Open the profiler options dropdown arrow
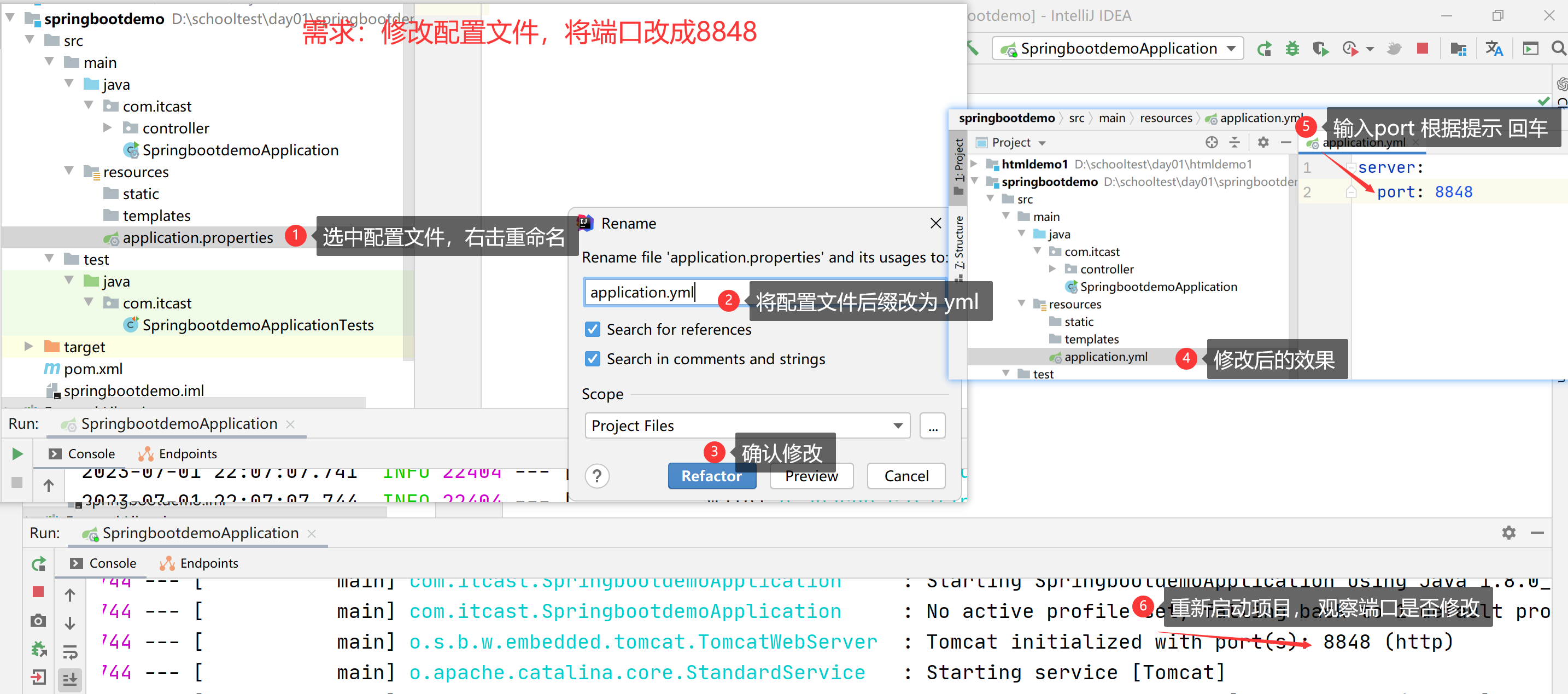This screenshot has width=1568, height=694. click(1370, 49)
